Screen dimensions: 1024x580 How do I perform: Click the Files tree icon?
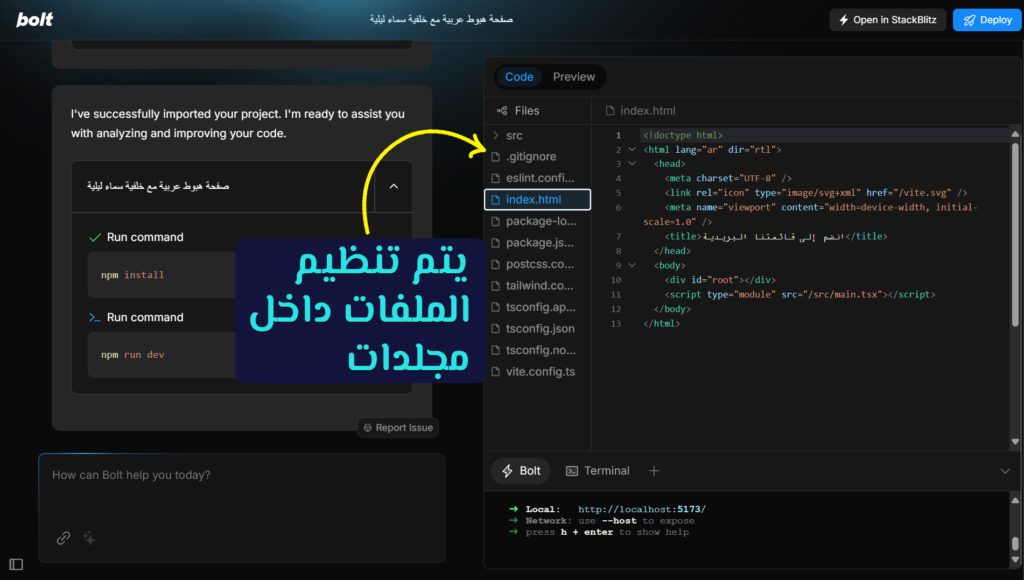tap(502, 111)
